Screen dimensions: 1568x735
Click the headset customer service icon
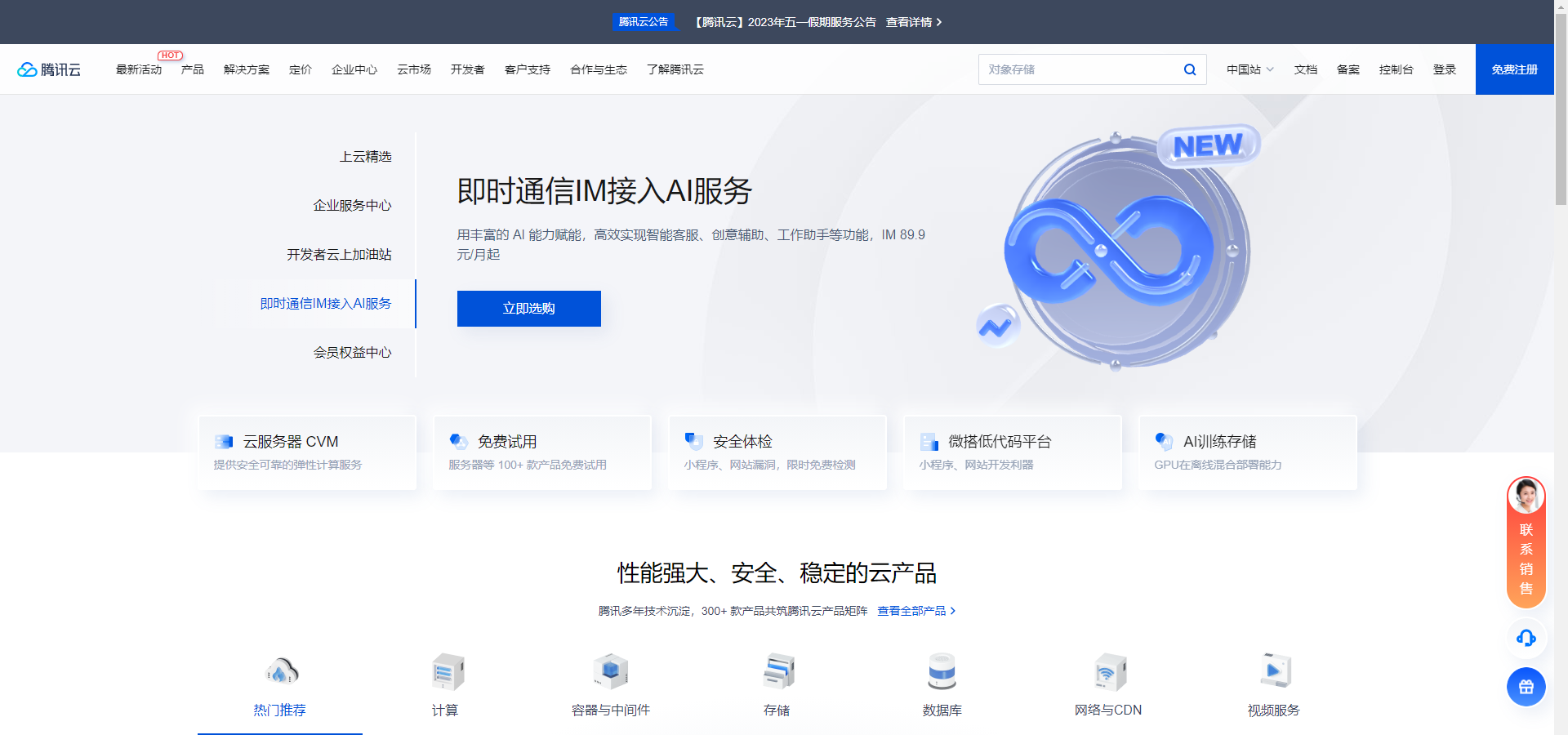pyautogui.click(x=1526, y=638)
